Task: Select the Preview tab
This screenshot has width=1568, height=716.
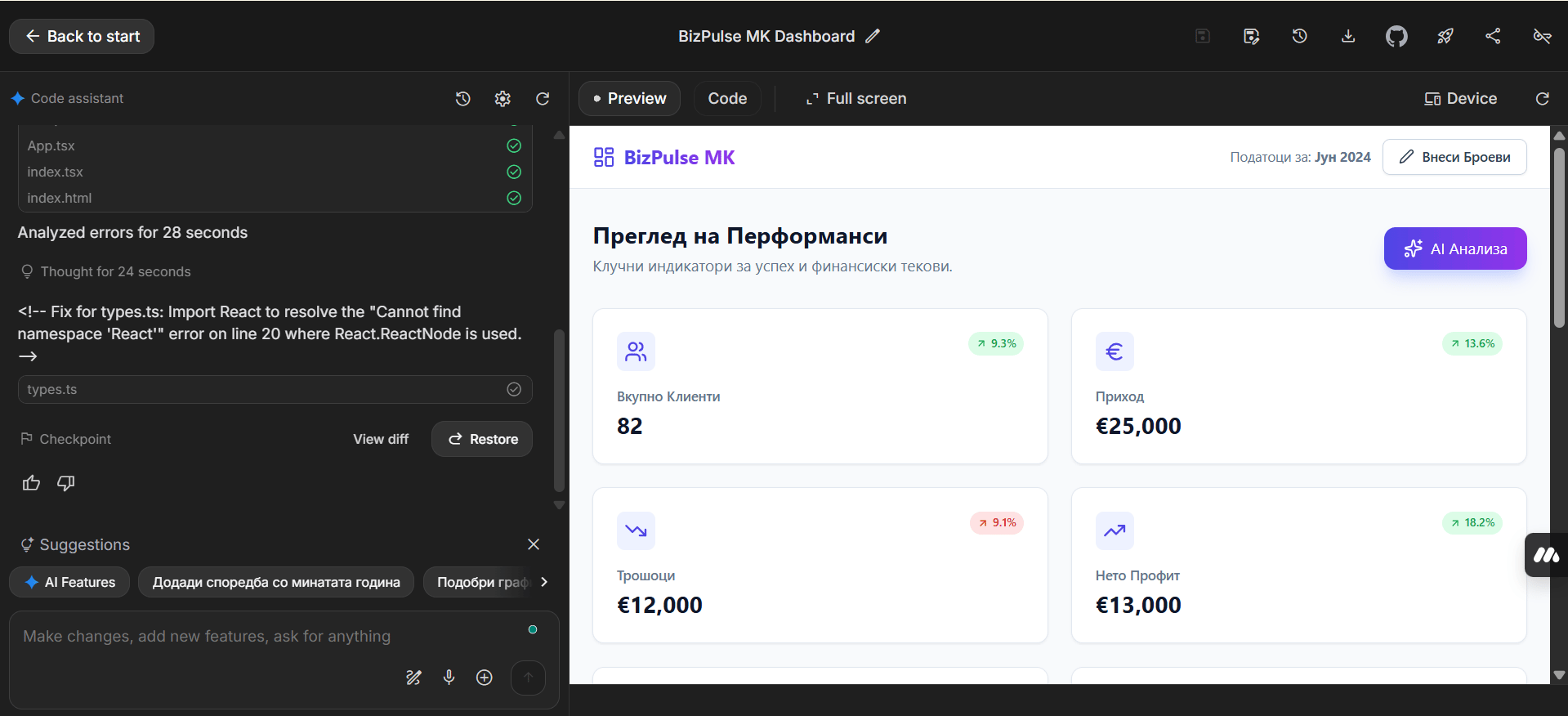Action: pos(629,99)
